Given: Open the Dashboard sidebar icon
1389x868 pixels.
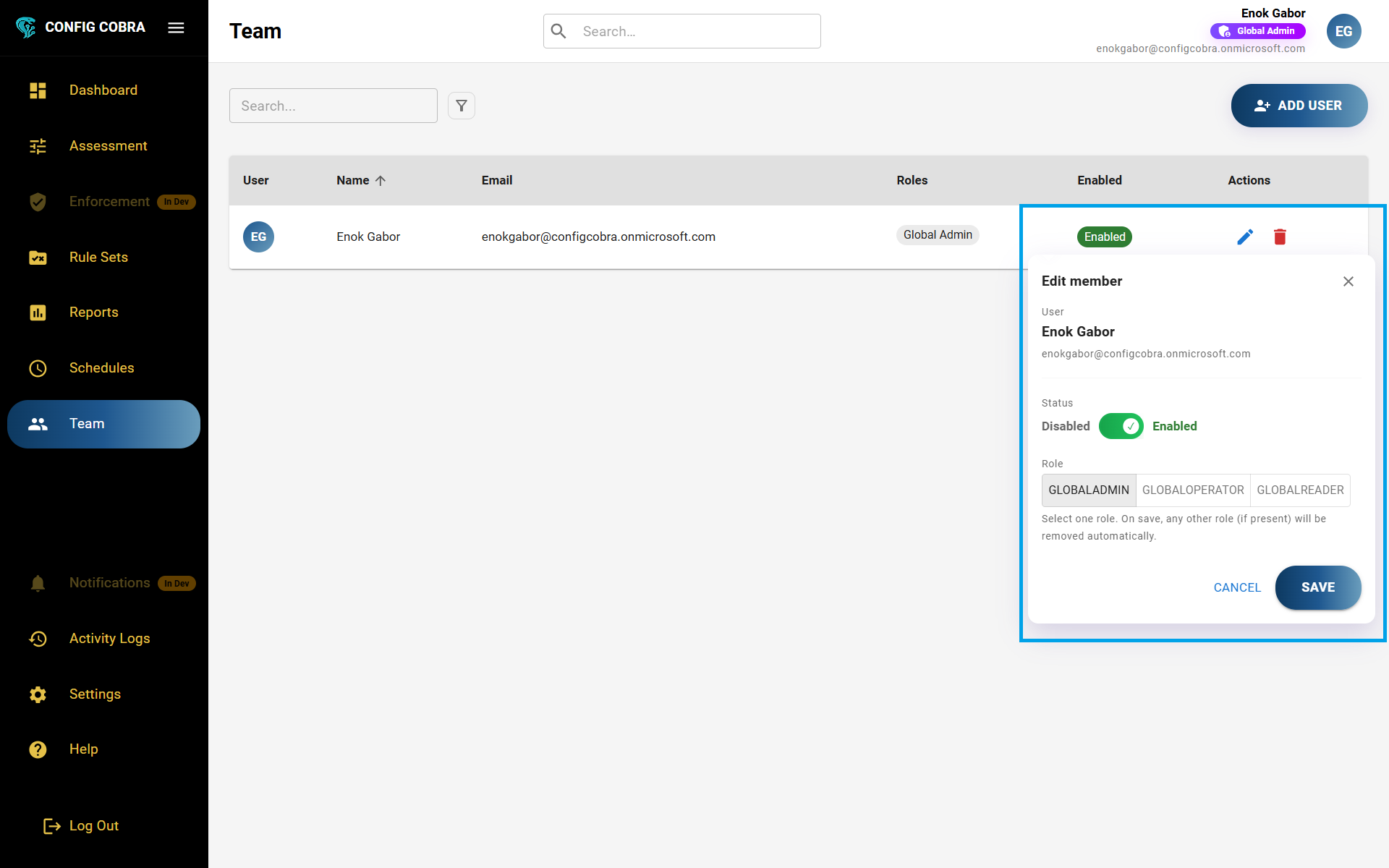Looking at the screenshot, I should [x=38, y=90].
